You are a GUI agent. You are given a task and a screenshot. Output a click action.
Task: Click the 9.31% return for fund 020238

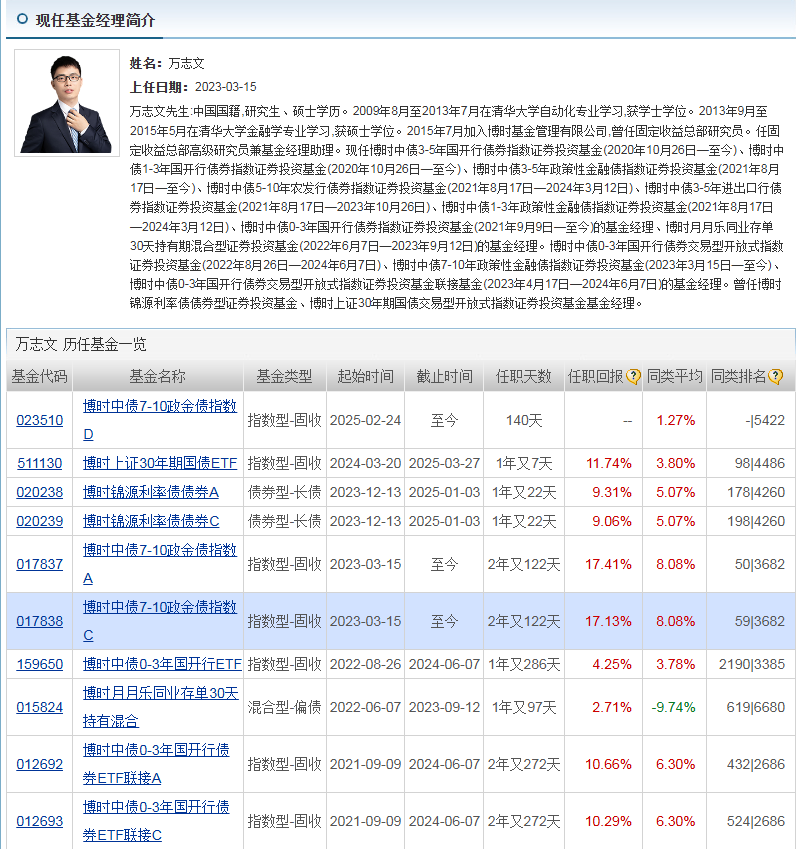click(612, 492)
